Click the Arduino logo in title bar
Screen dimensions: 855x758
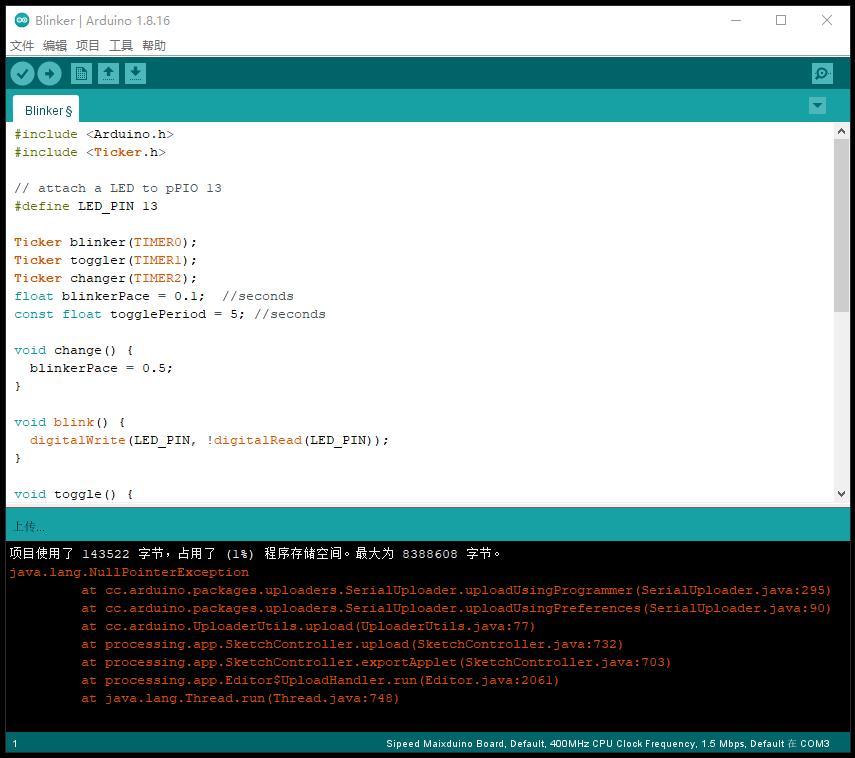point(22,20)
